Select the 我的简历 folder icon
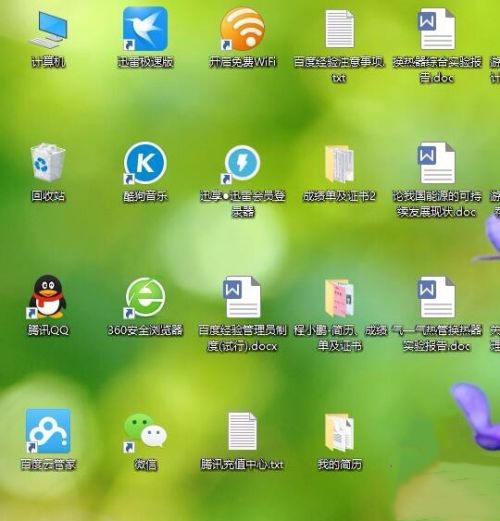Screen dimensions: 500x521 tap(339, 432)
